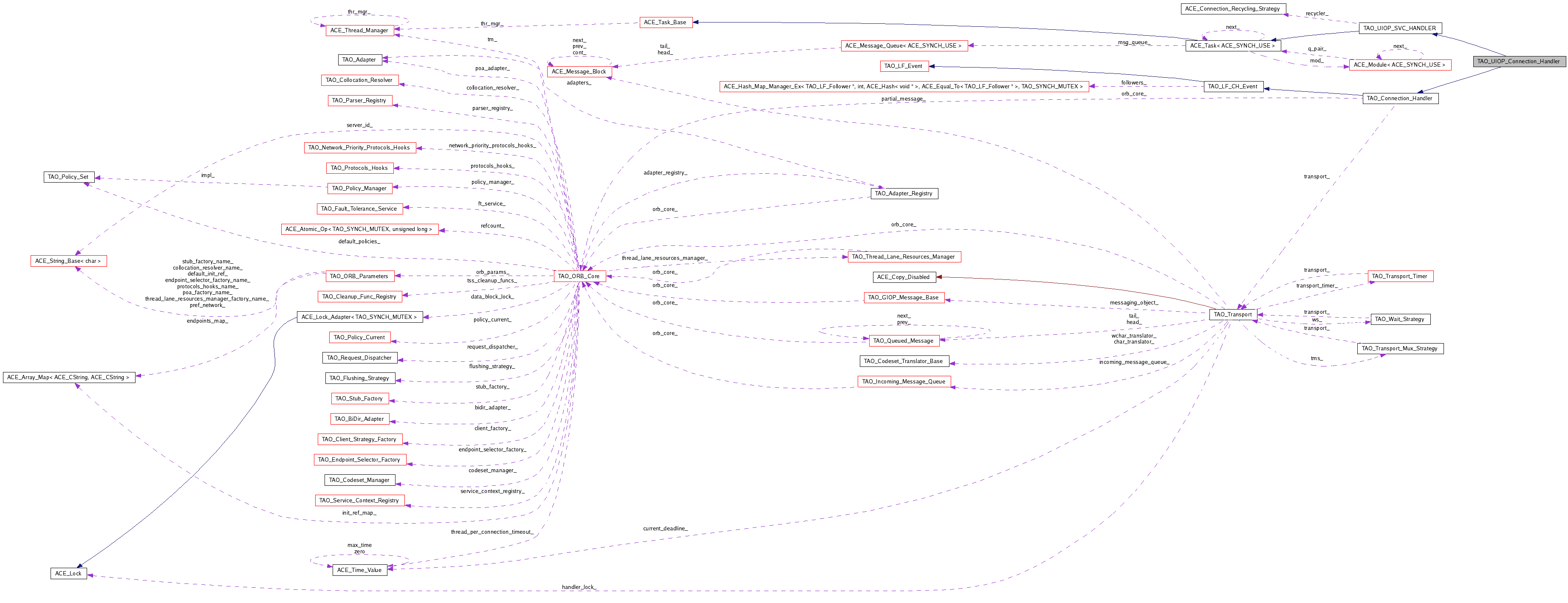Select the TAO_Adapter class node

[360, 59]
